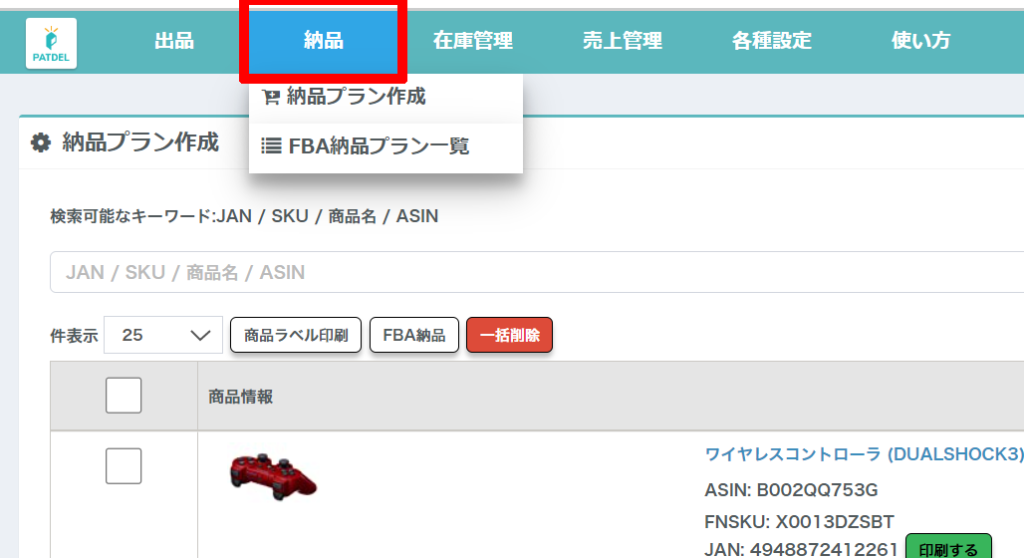Click the red DUALSHOCK3 controller thumbnail
The image size is (1024, 558).
(273, 475)
